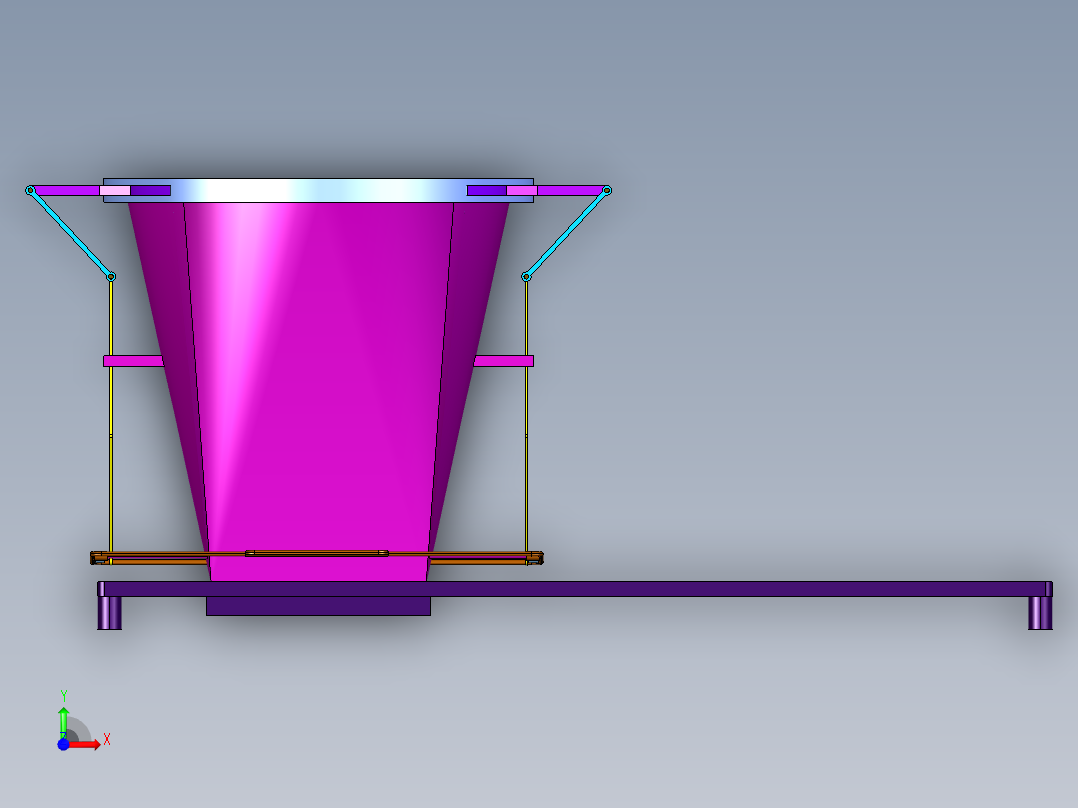Select the white top flange of the hopper

(x=318, y=190)
